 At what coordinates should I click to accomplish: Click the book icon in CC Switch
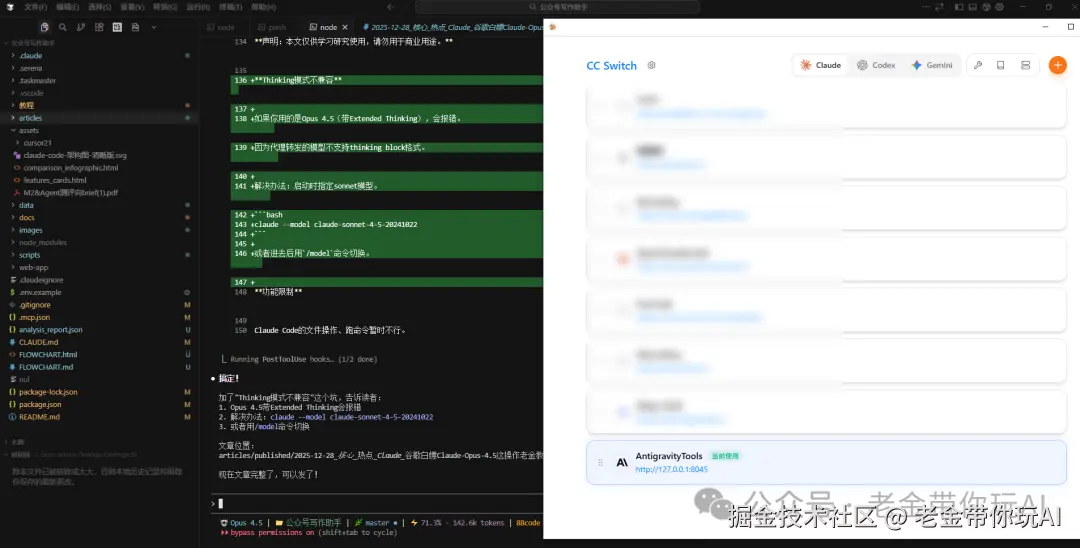pyautogui.click(x=1001, y=65)
